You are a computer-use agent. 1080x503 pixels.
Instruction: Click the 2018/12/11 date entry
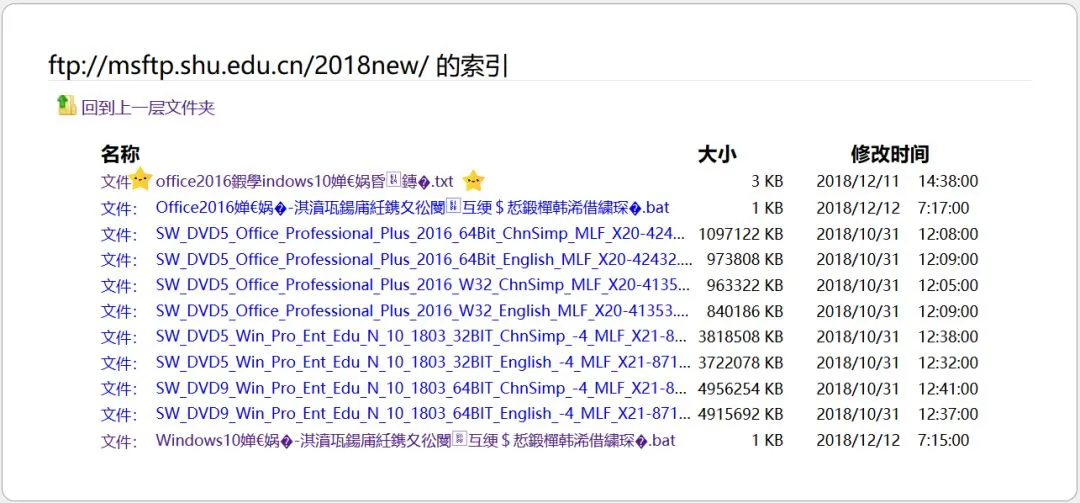[858, 182]
